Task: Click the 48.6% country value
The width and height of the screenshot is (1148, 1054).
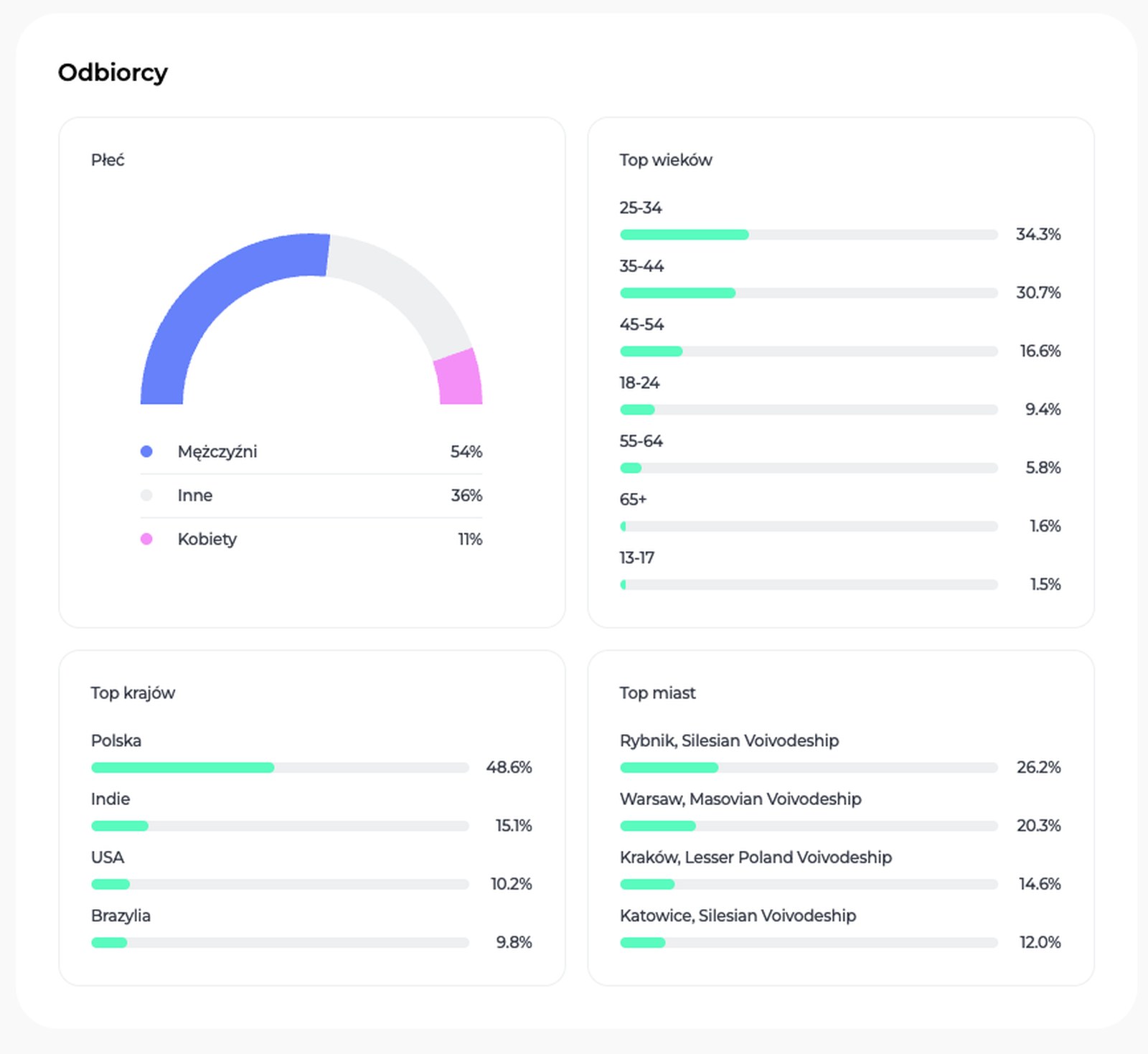Action: 509,767
